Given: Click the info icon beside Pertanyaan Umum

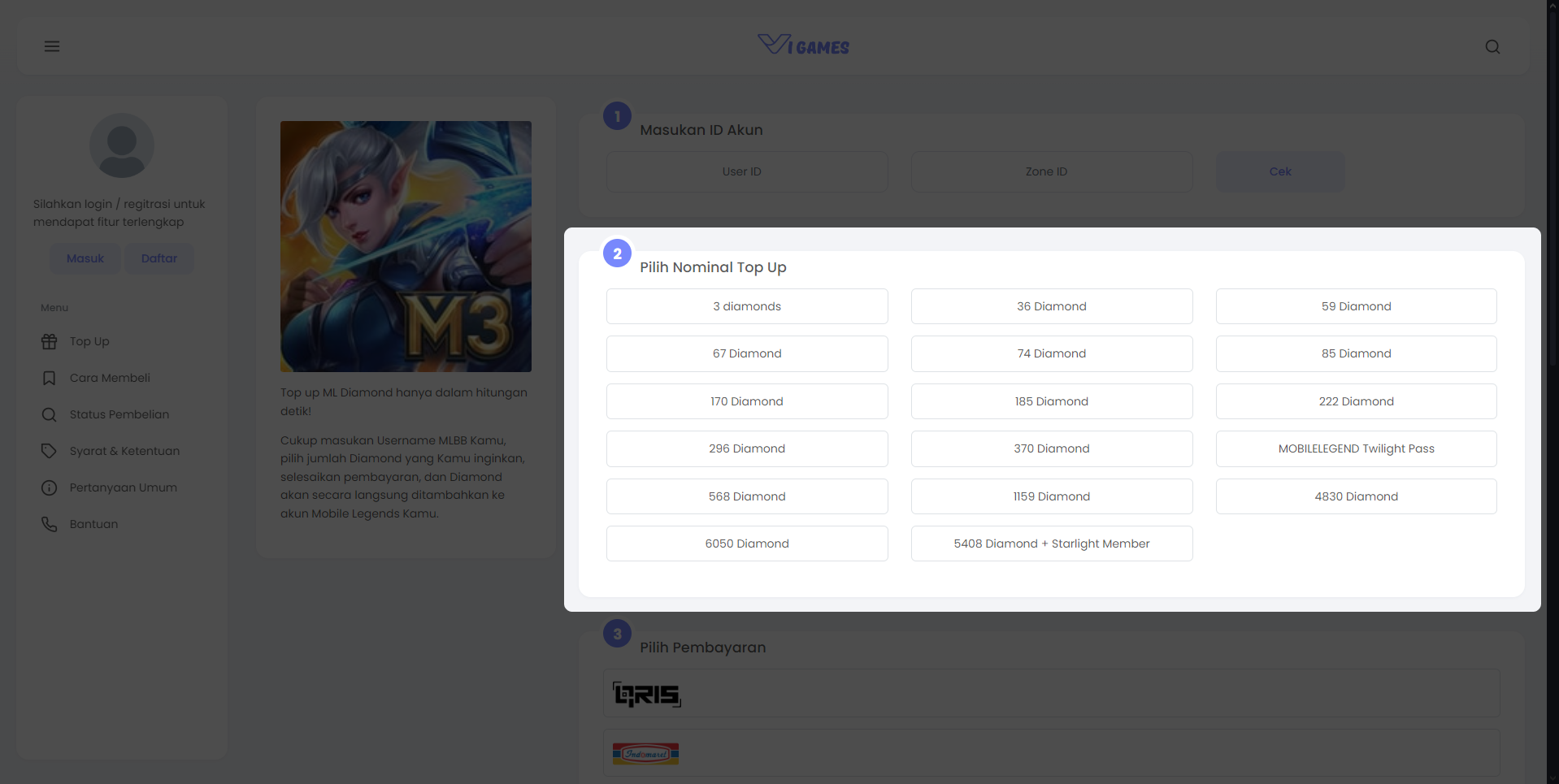Looking at the screenshot, I should [50, 487].
